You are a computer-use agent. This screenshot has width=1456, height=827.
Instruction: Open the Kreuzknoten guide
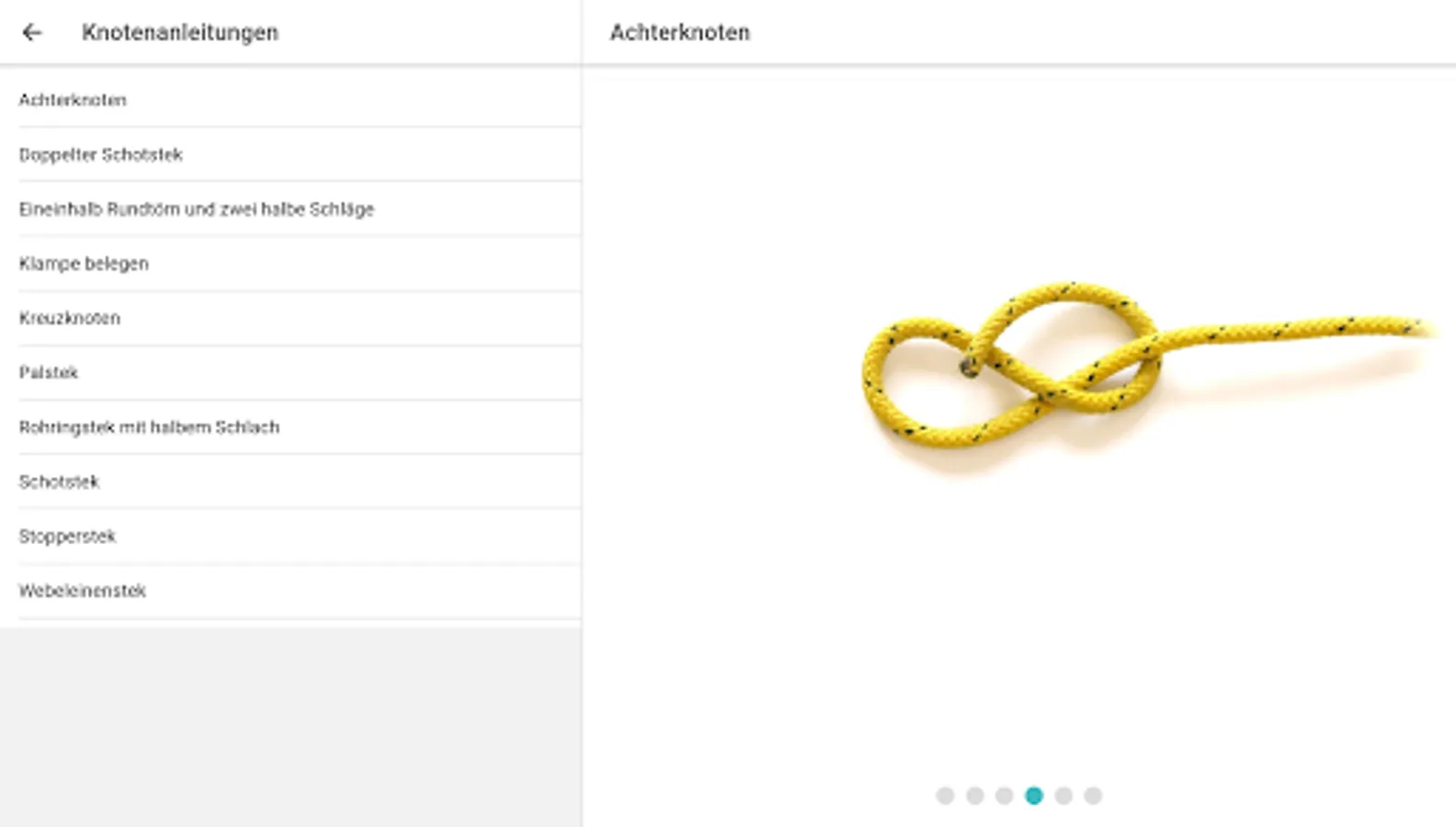290,318
